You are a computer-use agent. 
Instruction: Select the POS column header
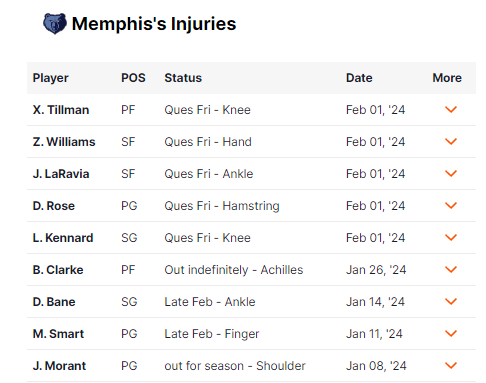click(133, 78)
